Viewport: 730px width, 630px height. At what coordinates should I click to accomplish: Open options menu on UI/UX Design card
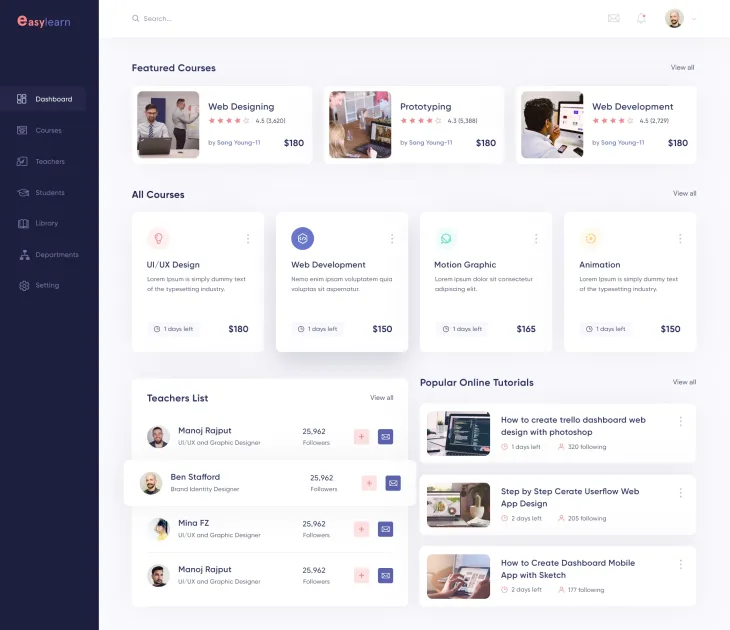[248, 239]
